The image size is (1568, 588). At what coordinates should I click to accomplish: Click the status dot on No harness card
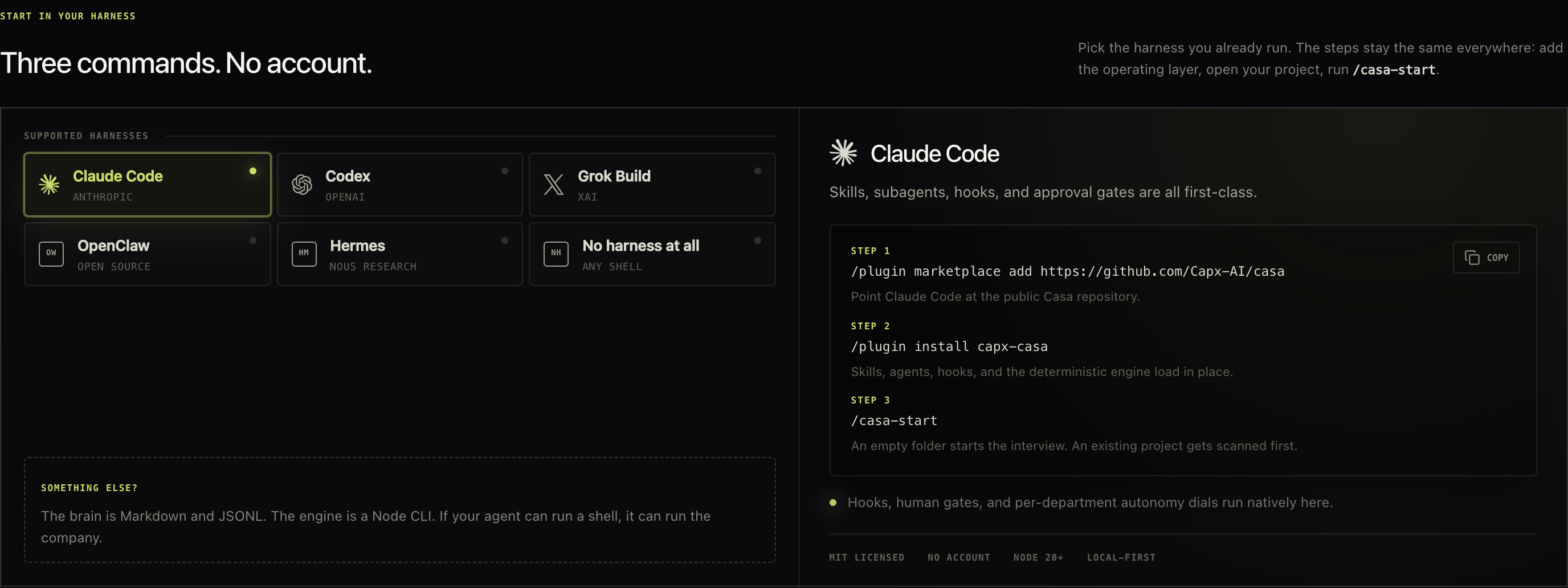(x=758, y=240)
